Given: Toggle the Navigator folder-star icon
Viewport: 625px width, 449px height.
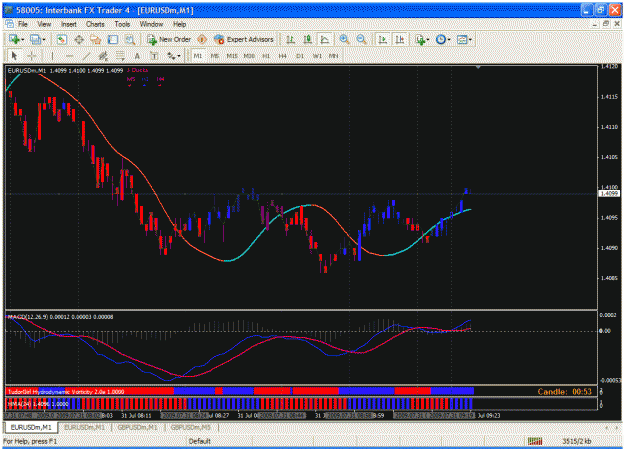Looking at the screenshot, I should (96, 39).
